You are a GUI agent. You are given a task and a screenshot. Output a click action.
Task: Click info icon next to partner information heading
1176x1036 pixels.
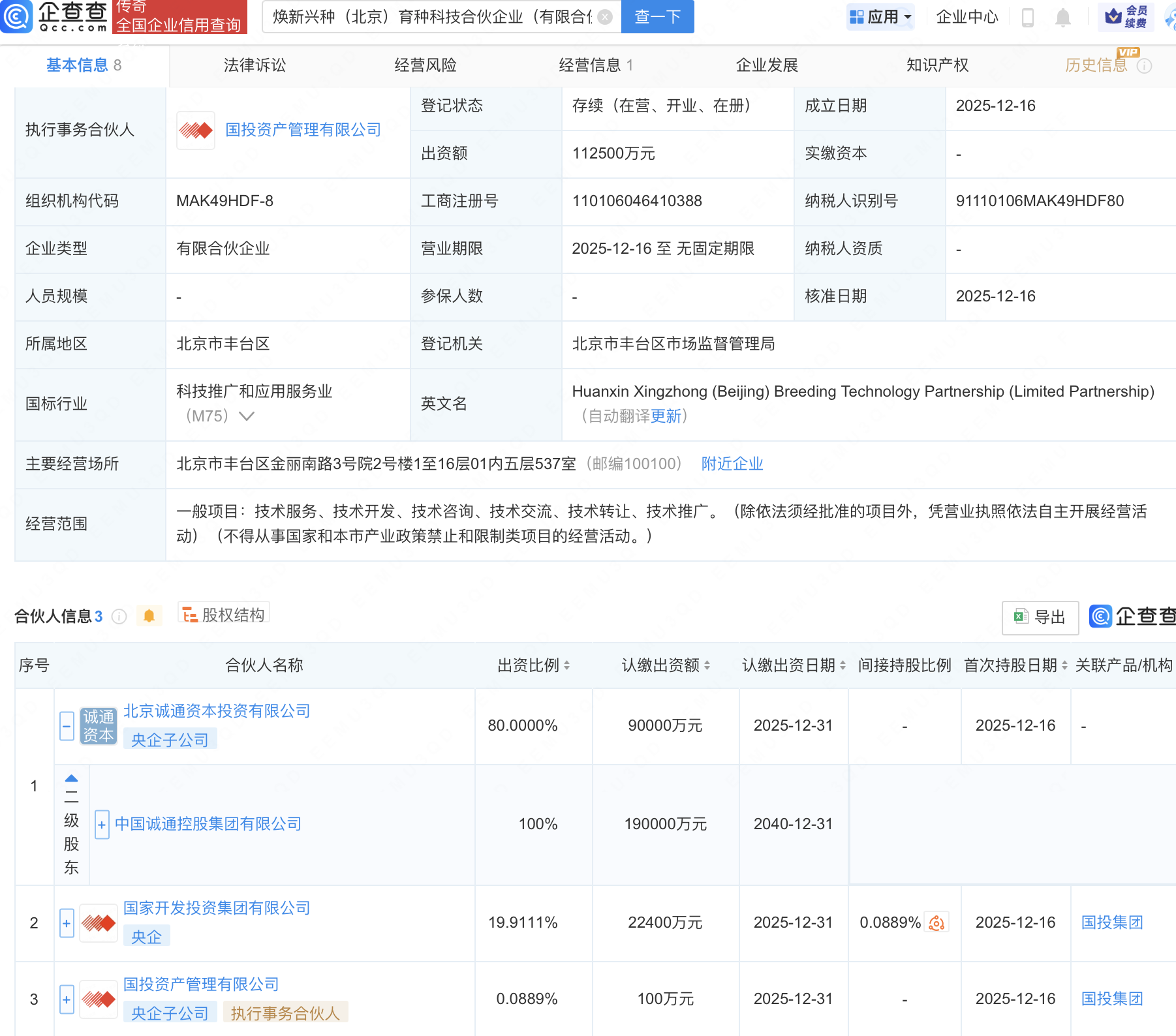point(119,617)
